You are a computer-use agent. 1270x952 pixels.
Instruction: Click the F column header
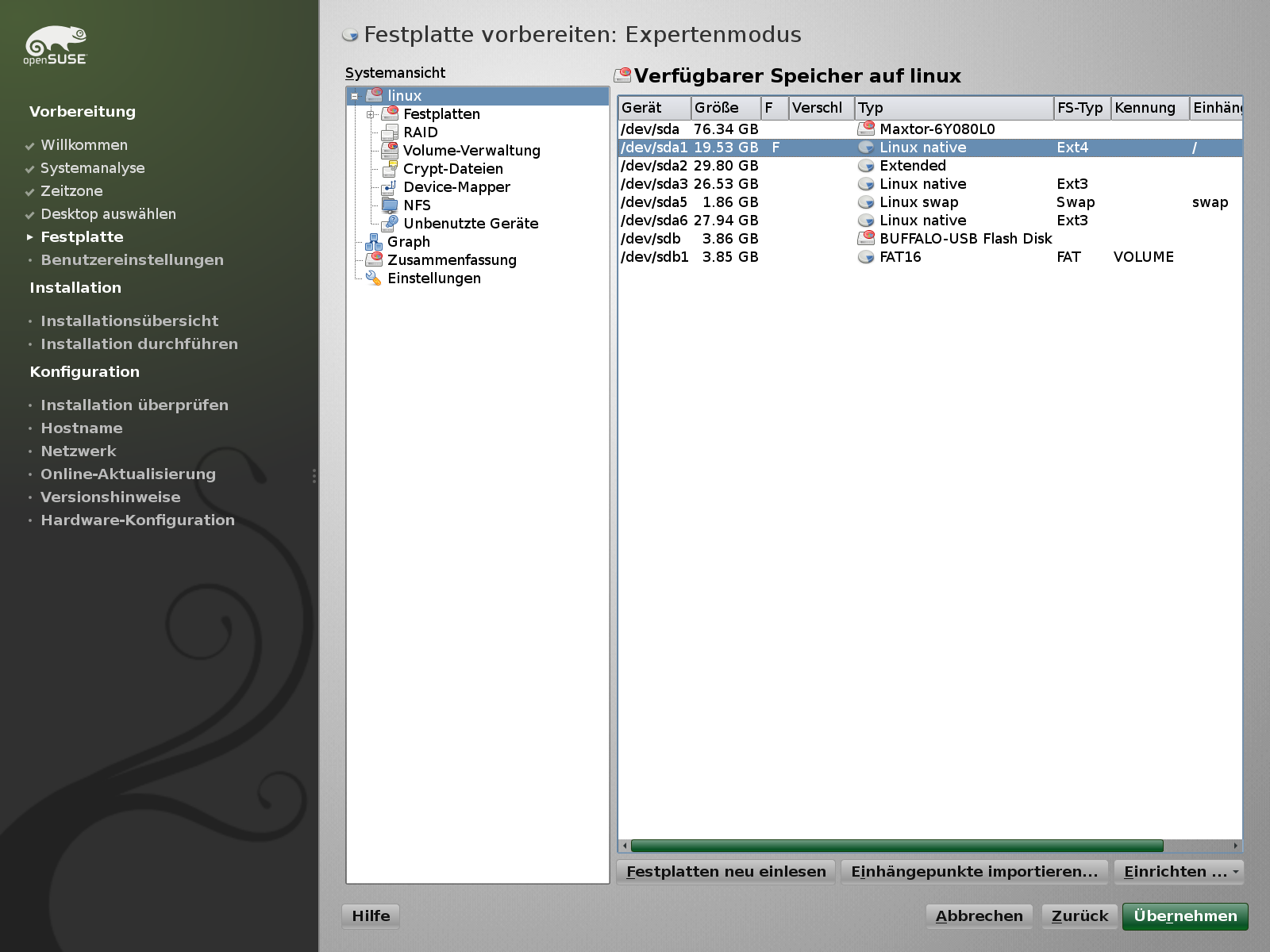tap(775, 108)
